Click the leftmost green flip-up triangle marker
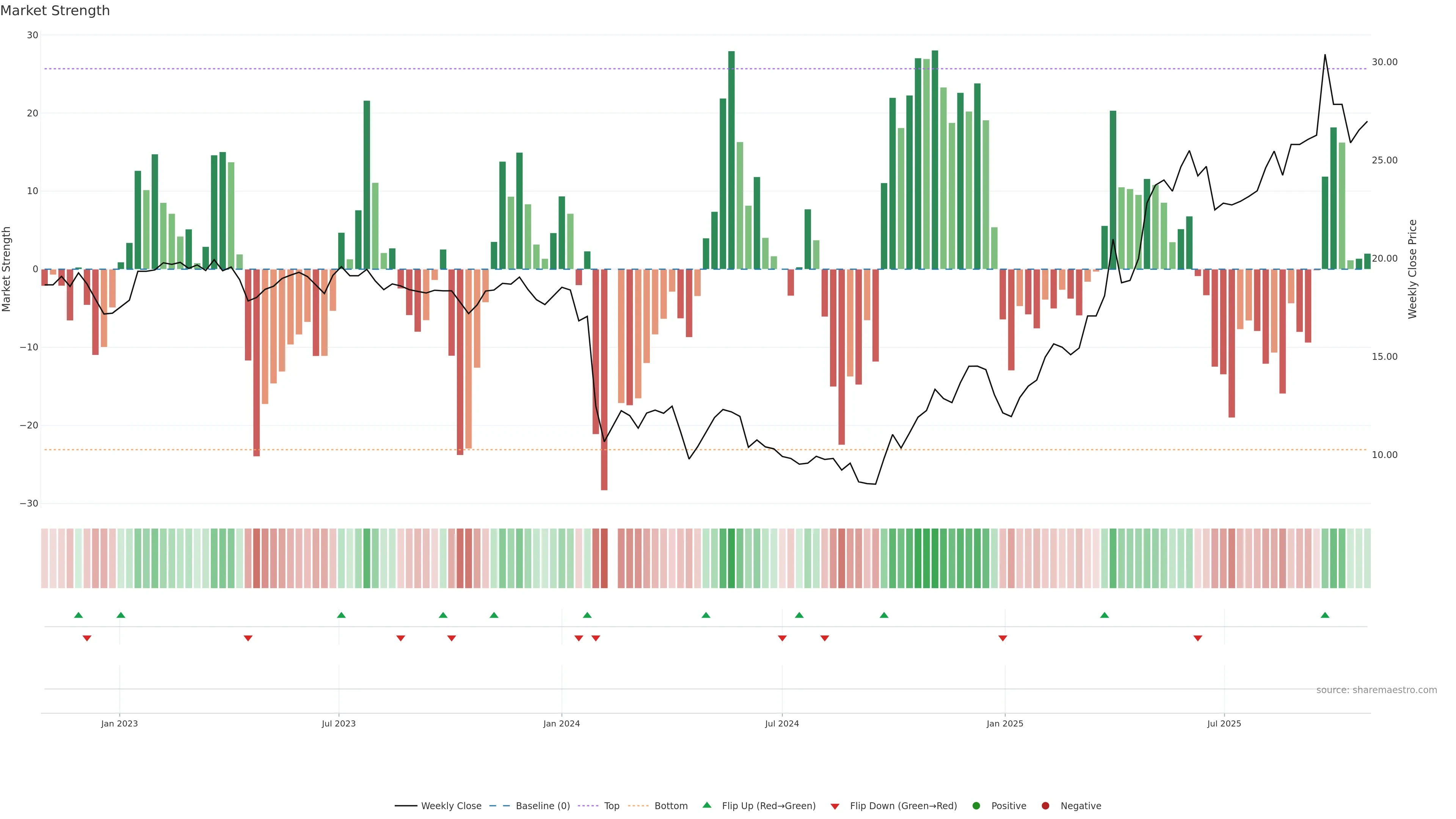1456x819 pixels. pyautogui.click(x=78, y=615)
